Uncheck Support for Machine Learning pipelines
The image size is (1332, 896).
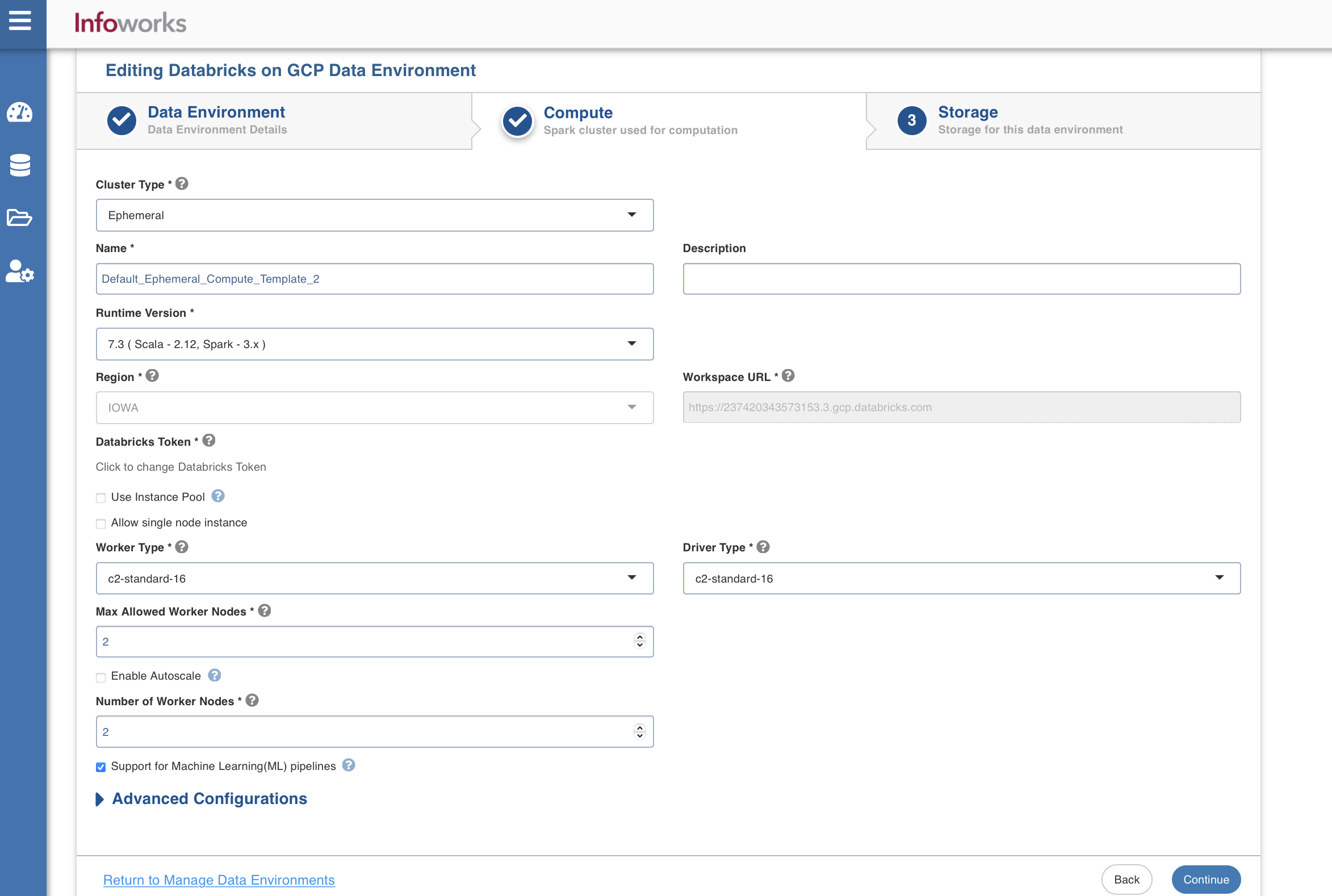click(x=101, y=767)
